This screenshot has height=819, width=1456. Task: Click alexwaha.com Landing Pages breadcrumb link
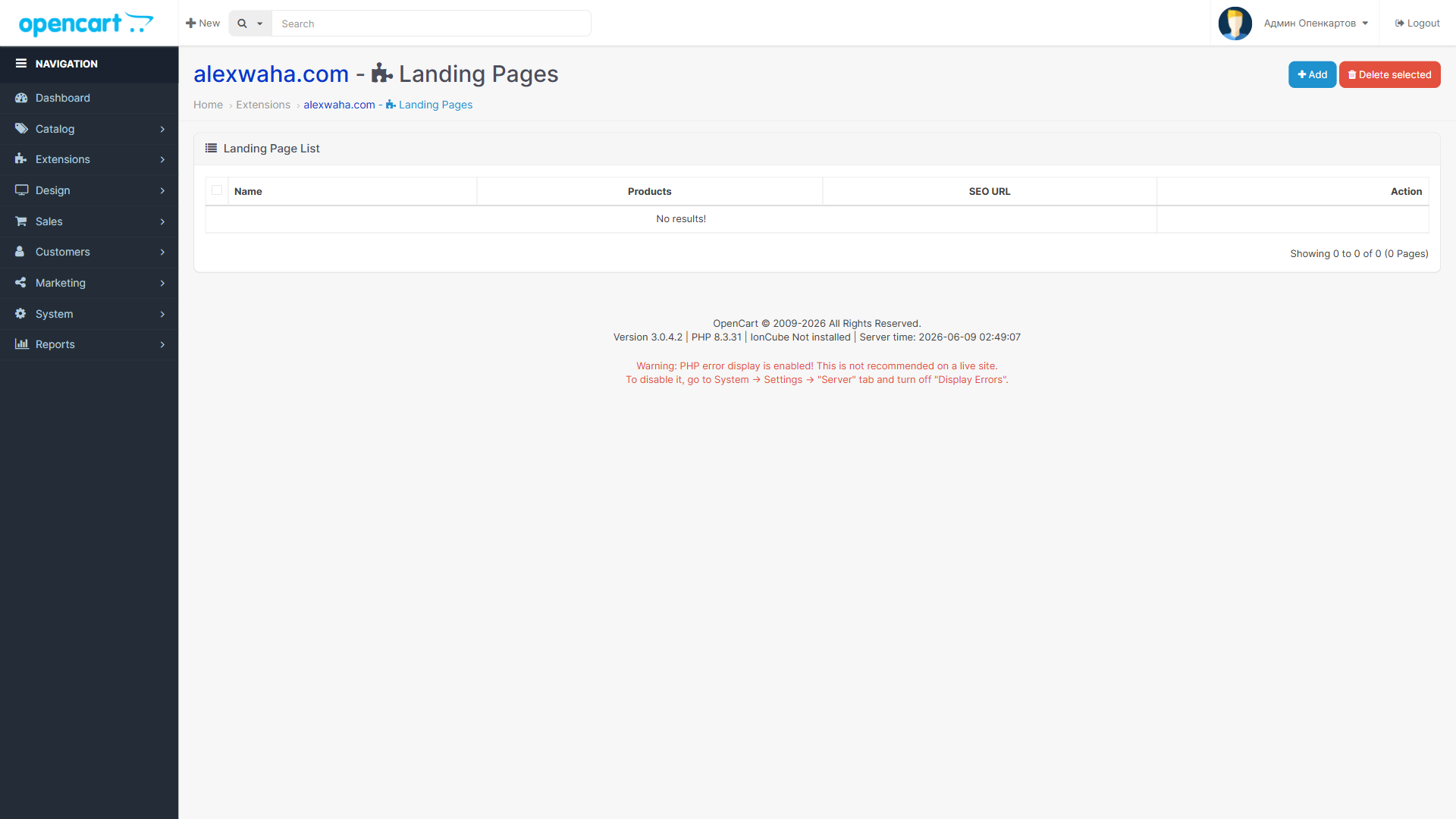tap(388, 105)
